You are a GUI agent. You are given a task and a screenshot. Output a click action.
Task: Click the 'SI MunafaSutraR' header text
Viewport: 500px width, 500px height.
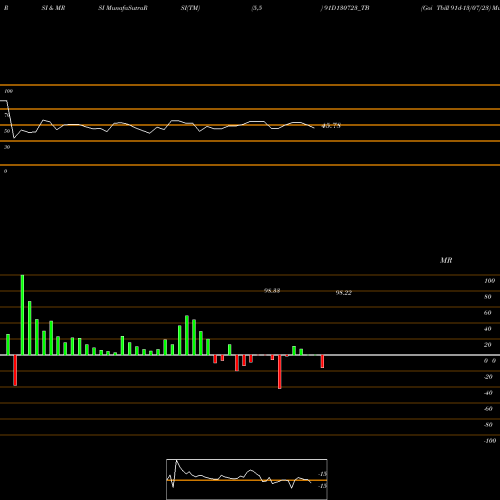[x=123, y=8]
